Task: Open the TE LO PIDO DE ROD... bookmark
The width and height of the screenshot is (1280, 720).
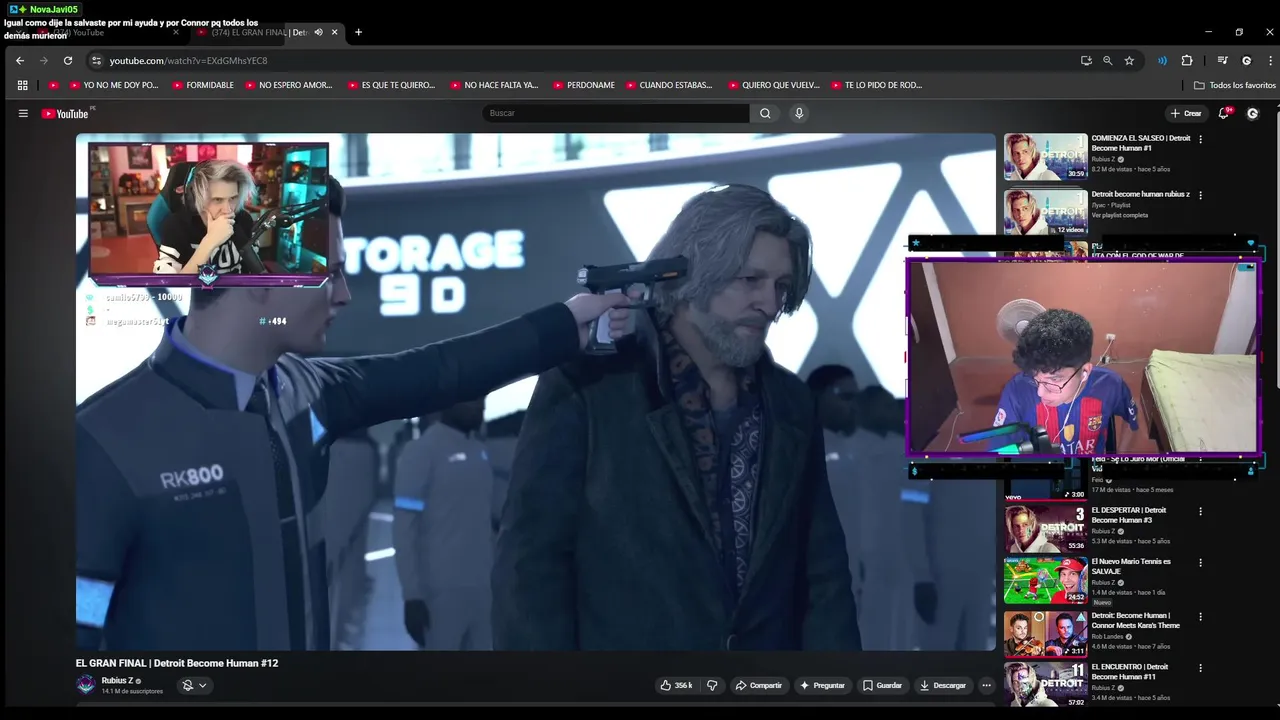Action: click(876, 85)
